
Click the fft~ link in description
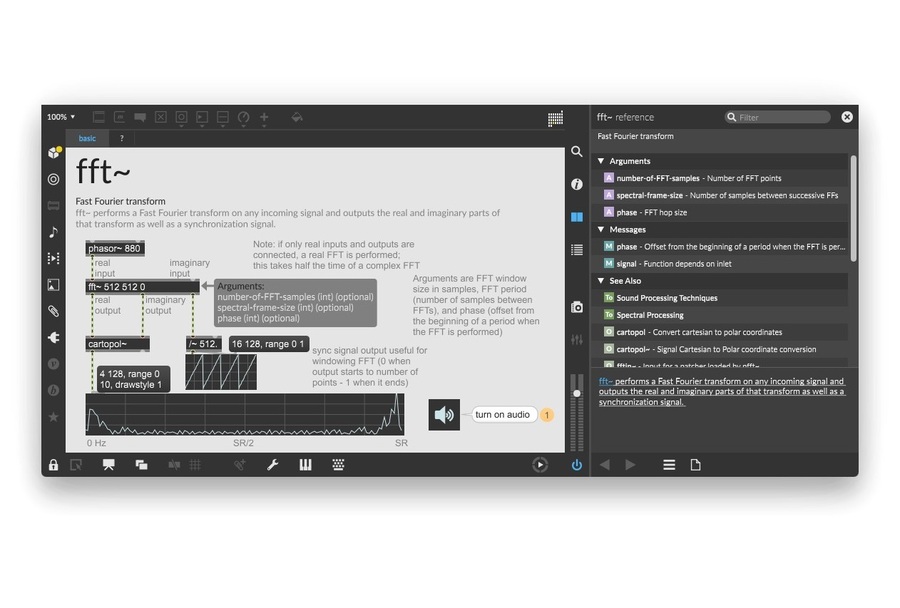pos(606,381)
